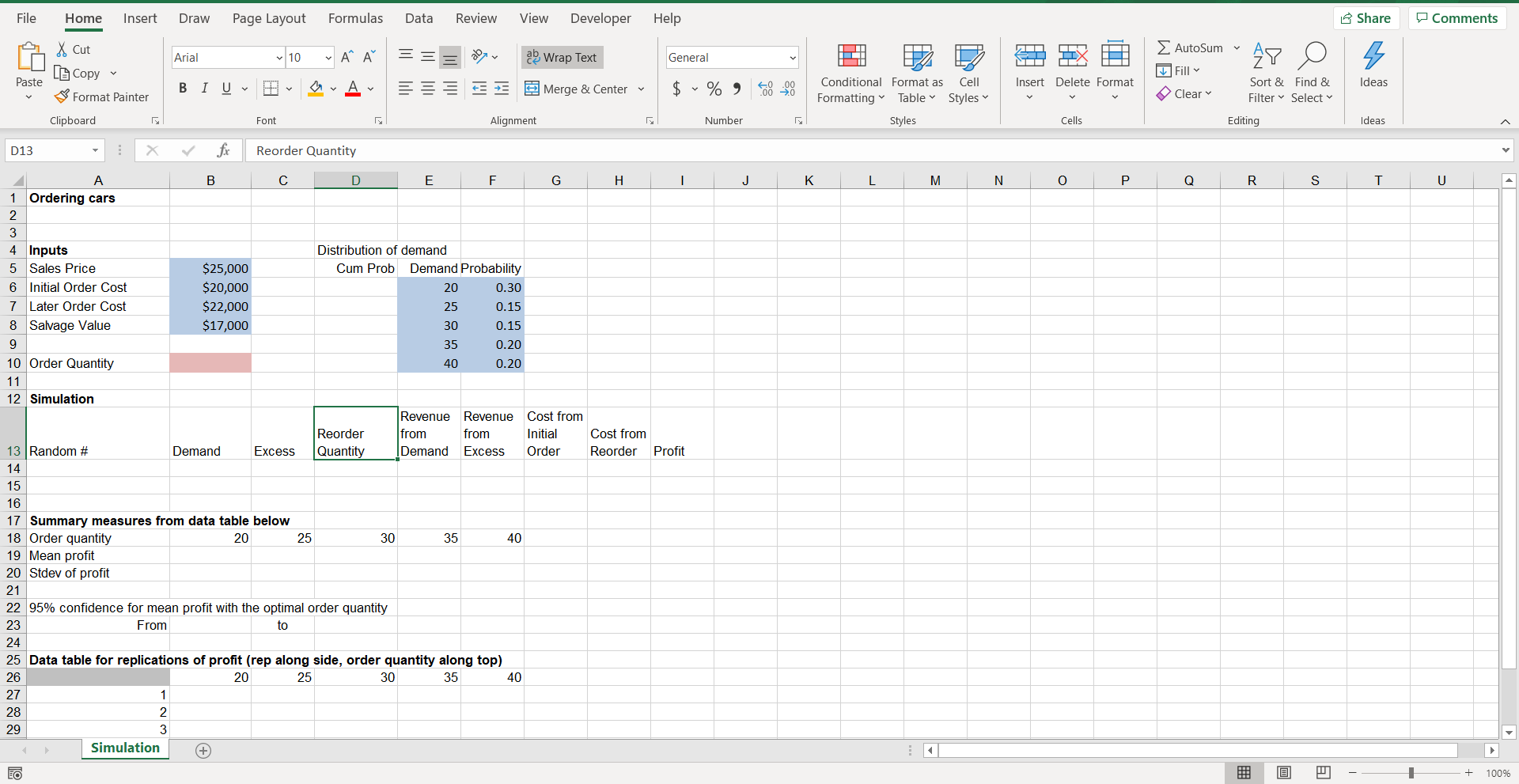Click the Format cells icon
Image resolution: width=1519 pixels, height=784 pixels.
point(1116,53)
